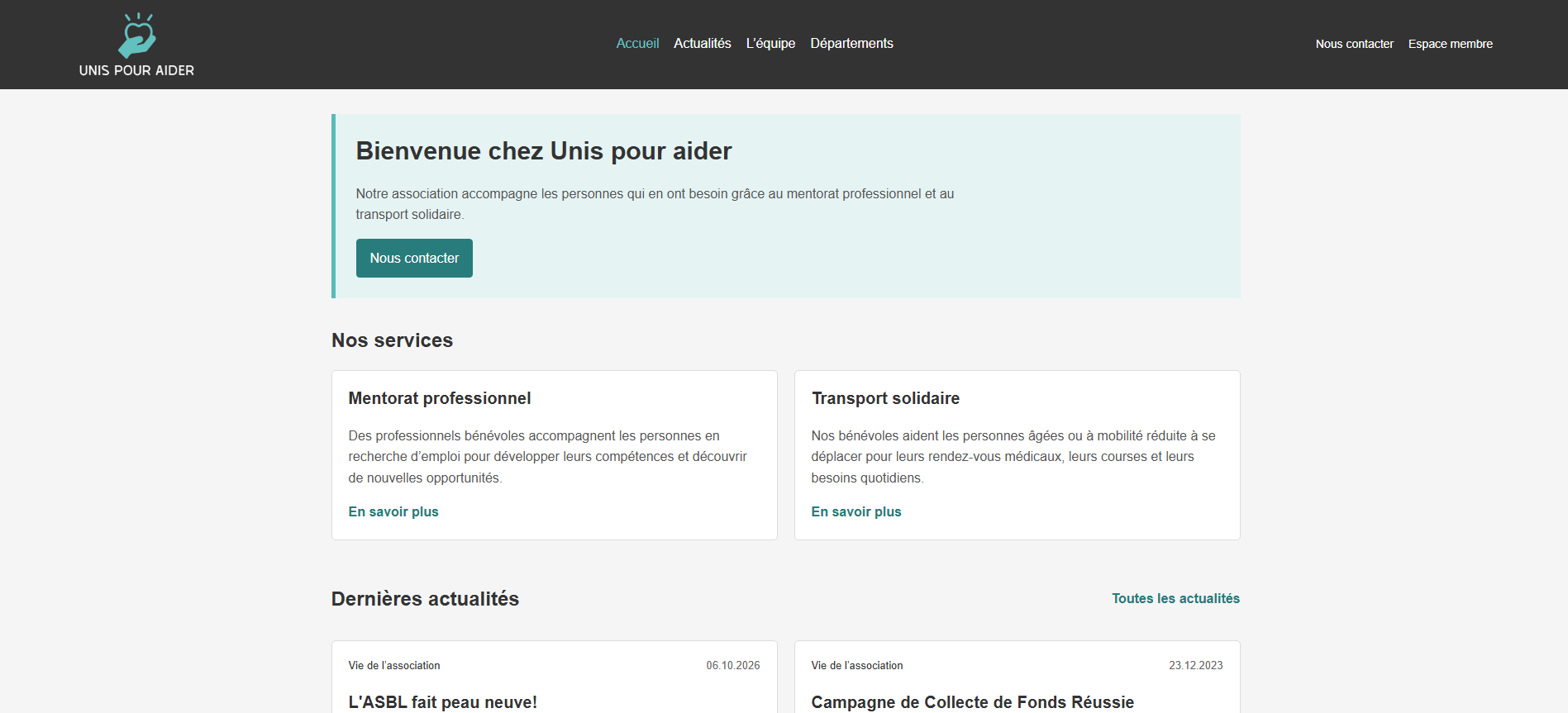Viewport: 1568px width, 713px height.
Task: Open En savoir plus under Transport solidaire
Action: click(856, 511)
